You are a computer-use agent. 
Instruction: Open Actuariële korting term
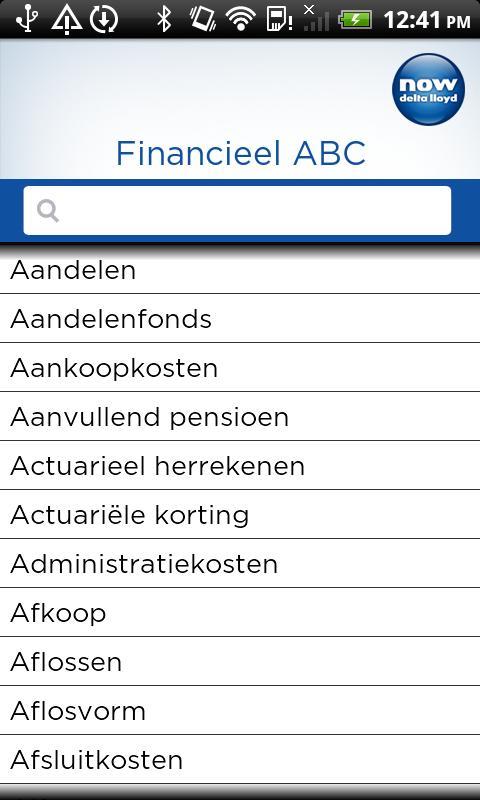[x=240, y=514]
